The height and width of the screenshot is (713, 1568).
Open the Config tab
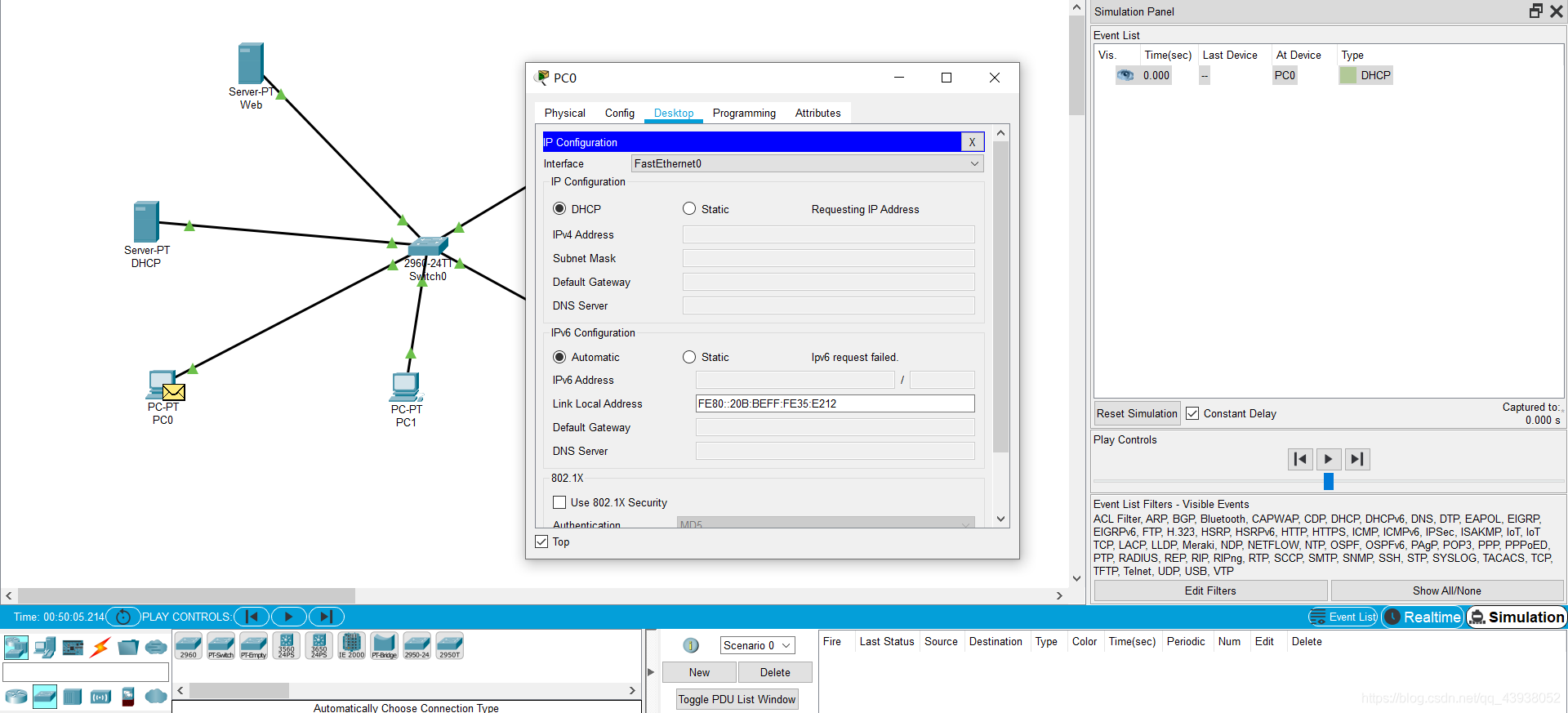620,113
